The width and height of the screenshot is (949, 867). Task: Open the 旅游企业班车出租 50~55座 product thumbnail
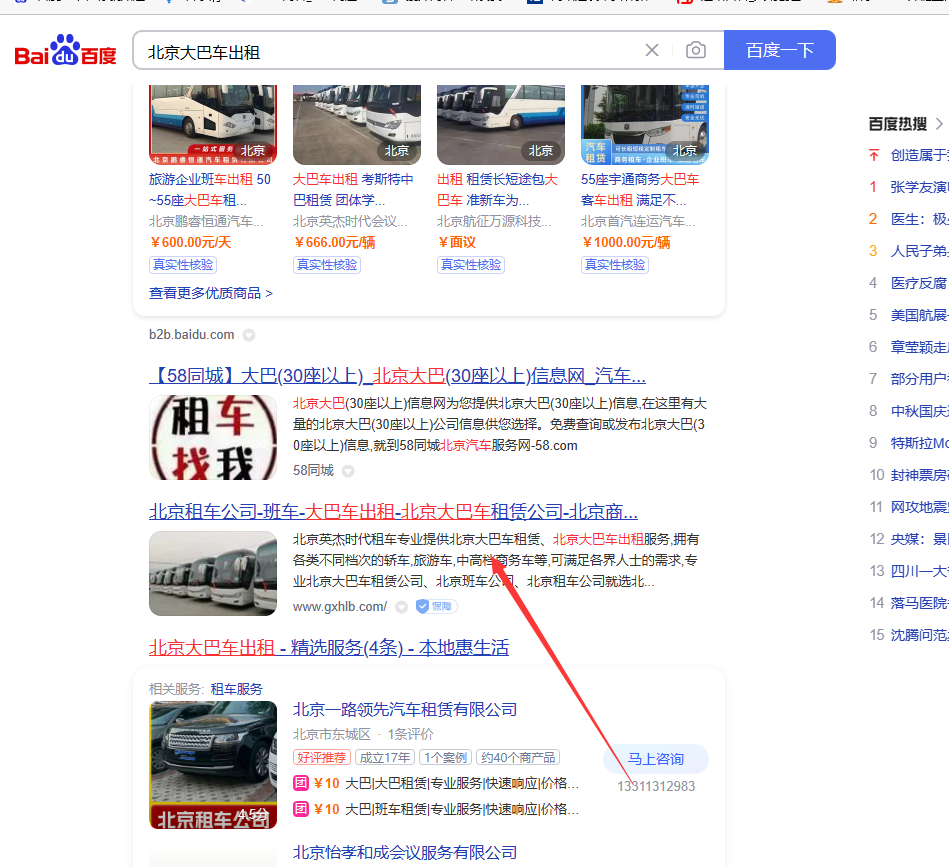pyautogui.click(x=213, y=125)
